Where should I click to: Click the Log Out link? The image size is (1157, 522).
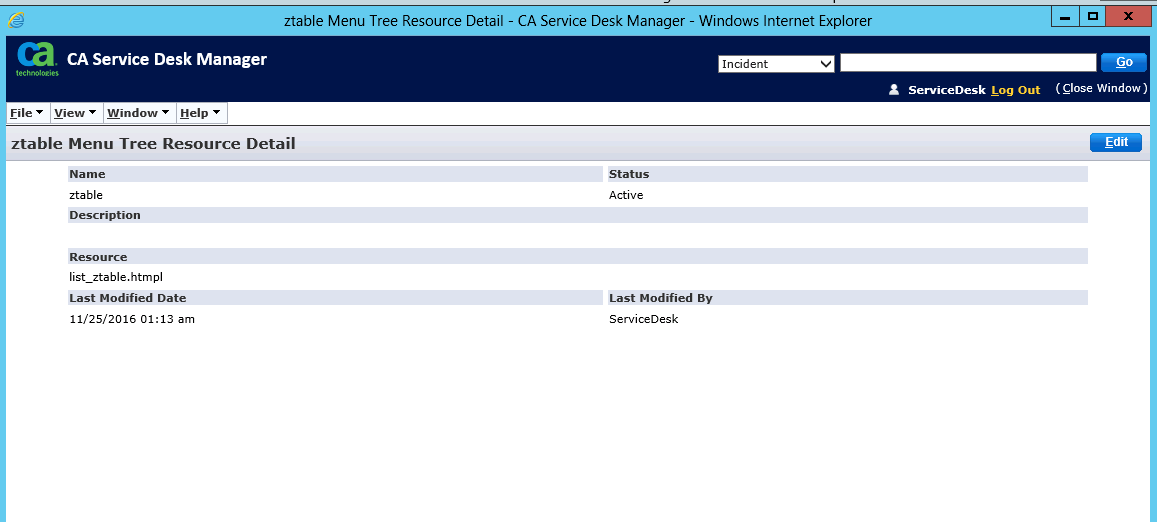tap(1015, 90)
